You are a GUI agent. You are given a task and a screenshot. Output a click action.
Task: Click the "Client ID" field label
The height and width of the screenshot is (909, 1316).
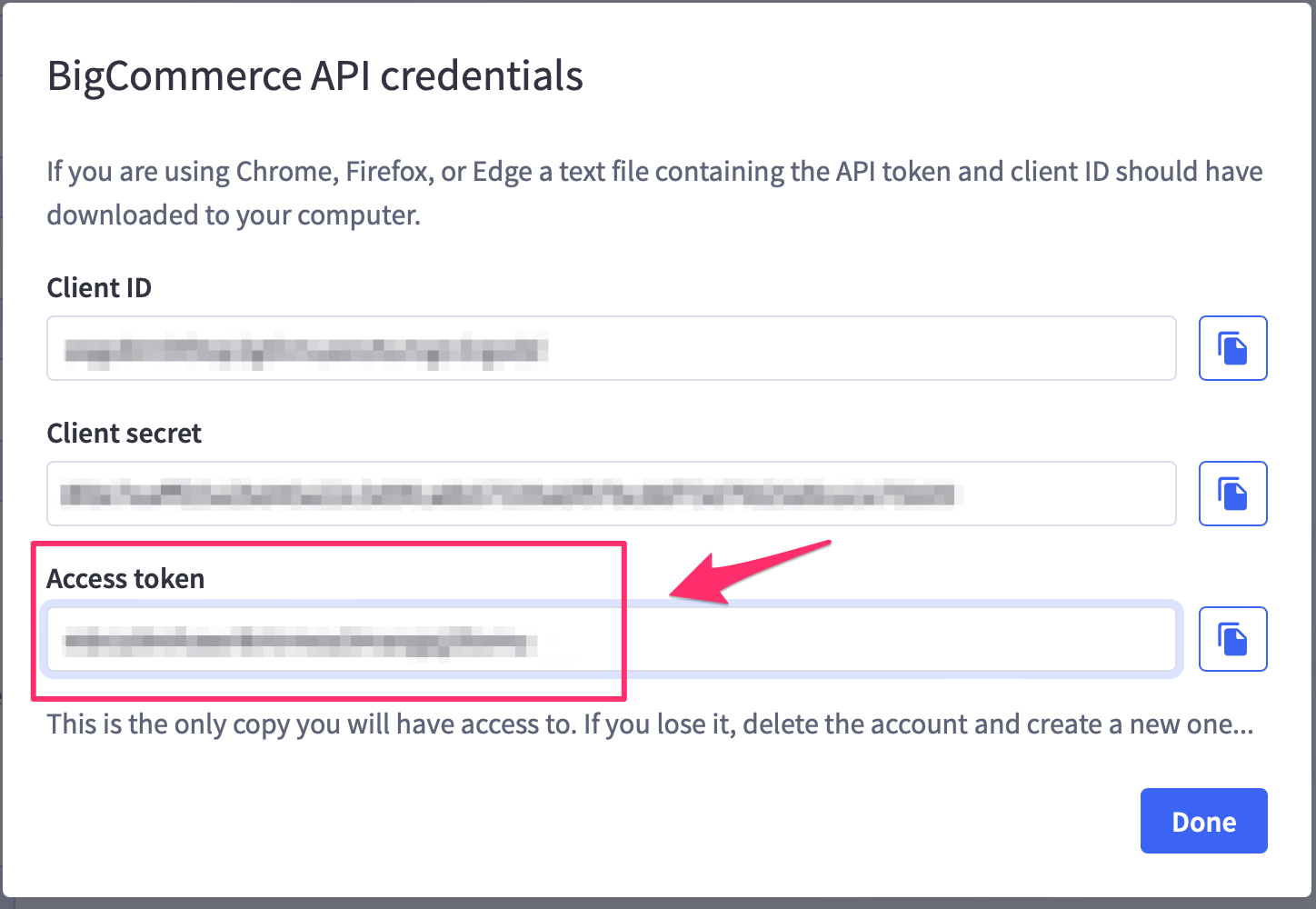tap(99, 287)
